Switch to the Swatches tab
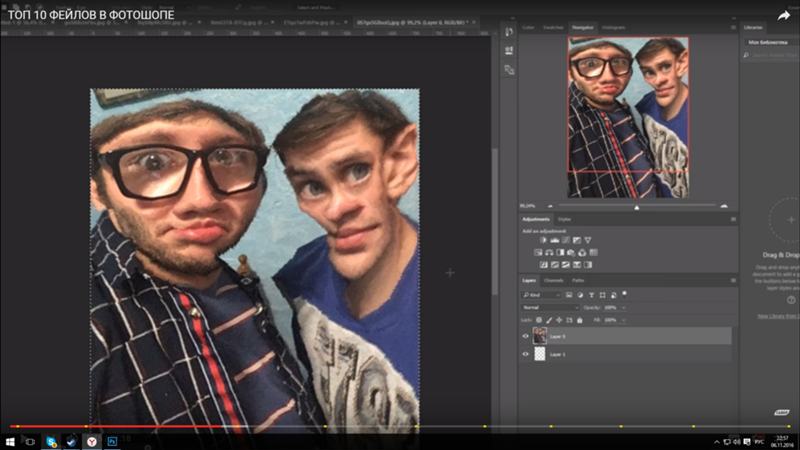Screen dimensions: 800x450 (553, 28)
